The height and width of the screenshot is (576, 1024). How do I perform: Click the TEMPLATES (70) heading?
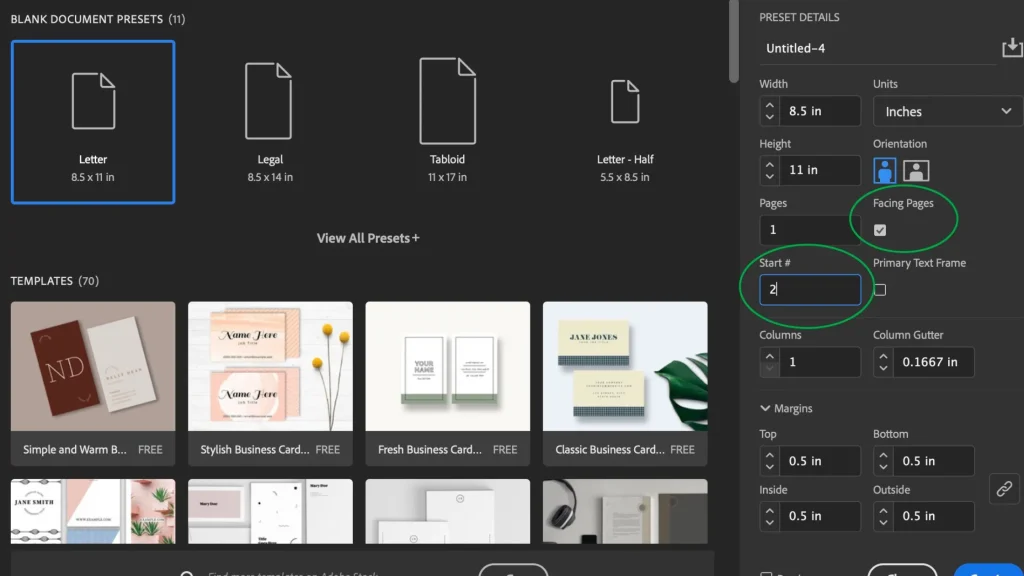[55, 281]
